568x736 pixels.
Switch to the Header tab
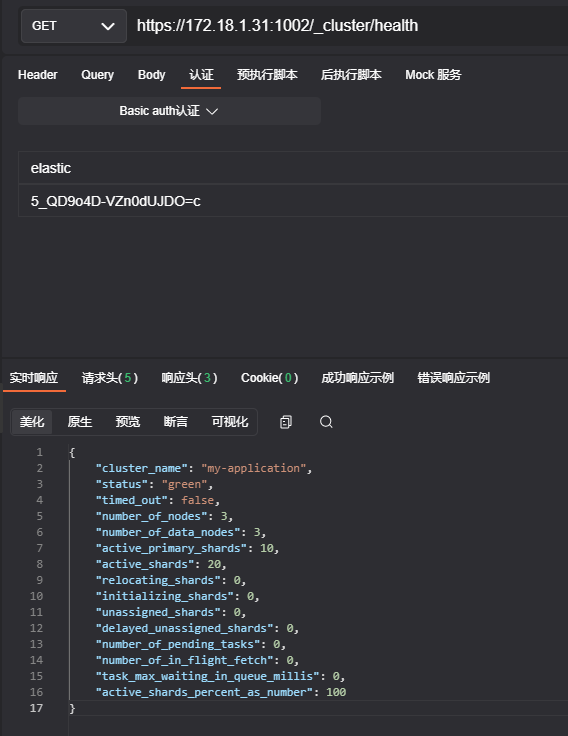click(x=38, y=75)
